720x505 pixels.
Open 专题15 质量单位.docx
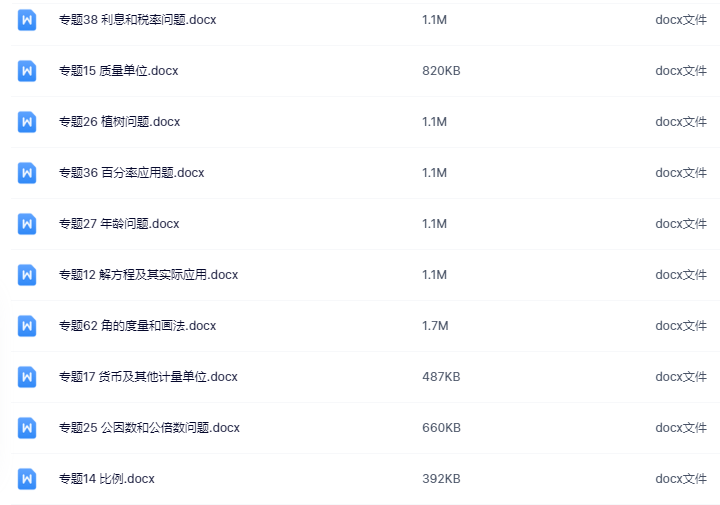[x=118, y=71]
